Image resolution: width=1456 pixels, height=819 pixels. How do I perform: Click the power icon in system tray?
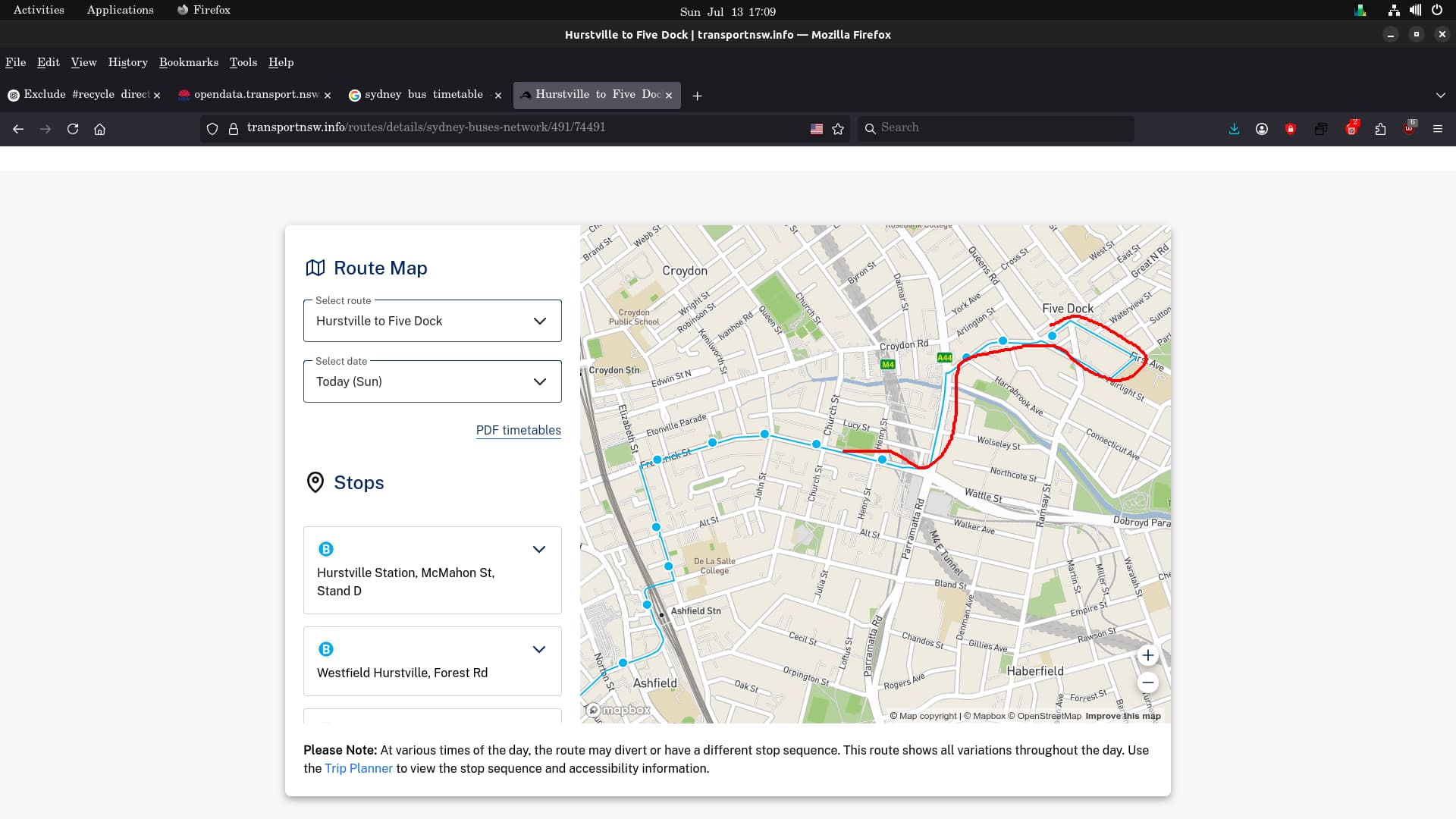click(x=1437, y=10)
